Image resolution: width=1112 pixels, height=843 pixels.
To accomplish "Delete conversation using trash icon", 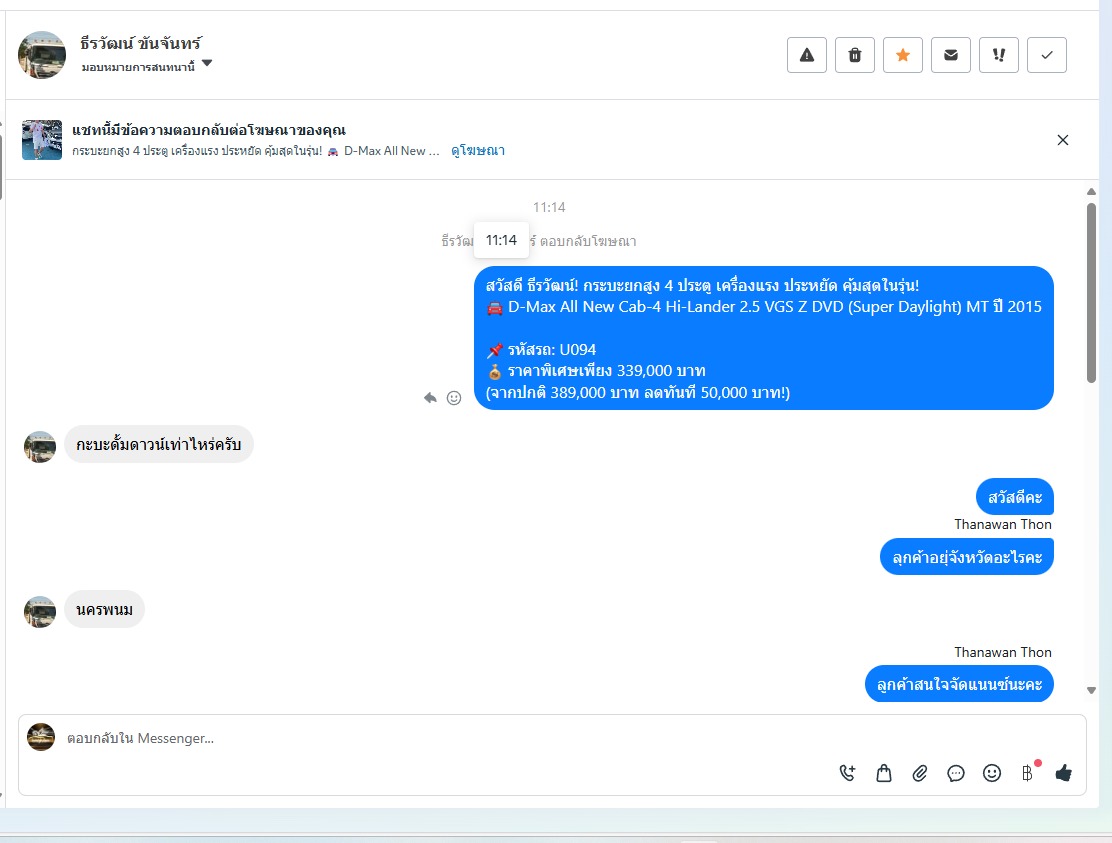I will pos(855,55).
